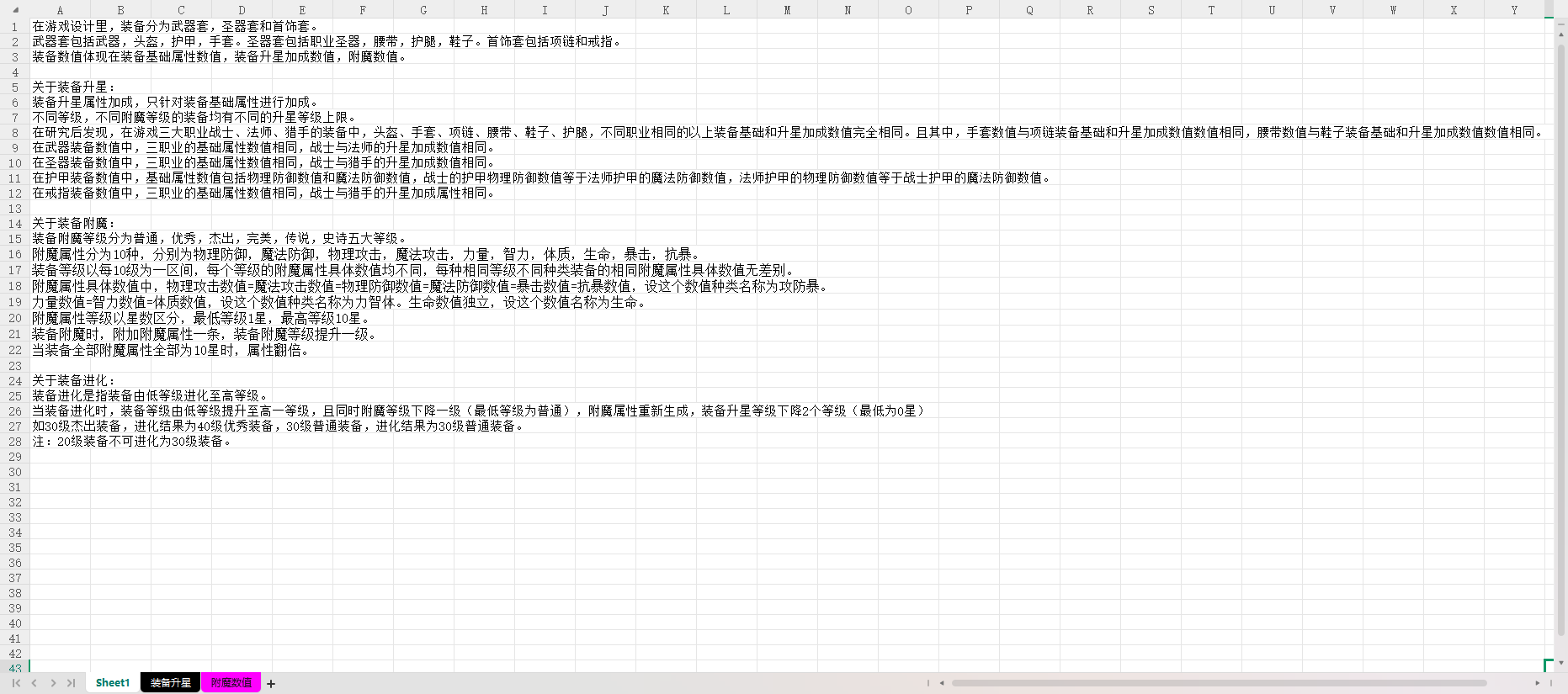Select column E header
1568x694 pixels.
302,10
